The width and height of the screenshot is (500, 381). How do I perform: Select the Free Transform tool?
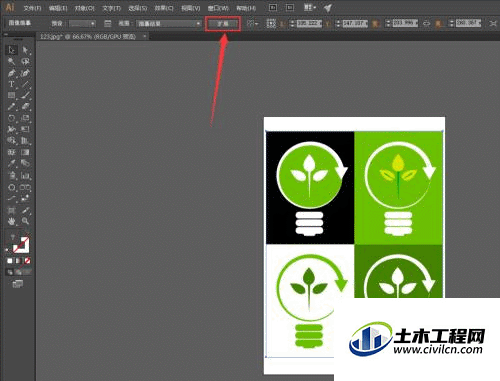(25, 130)
